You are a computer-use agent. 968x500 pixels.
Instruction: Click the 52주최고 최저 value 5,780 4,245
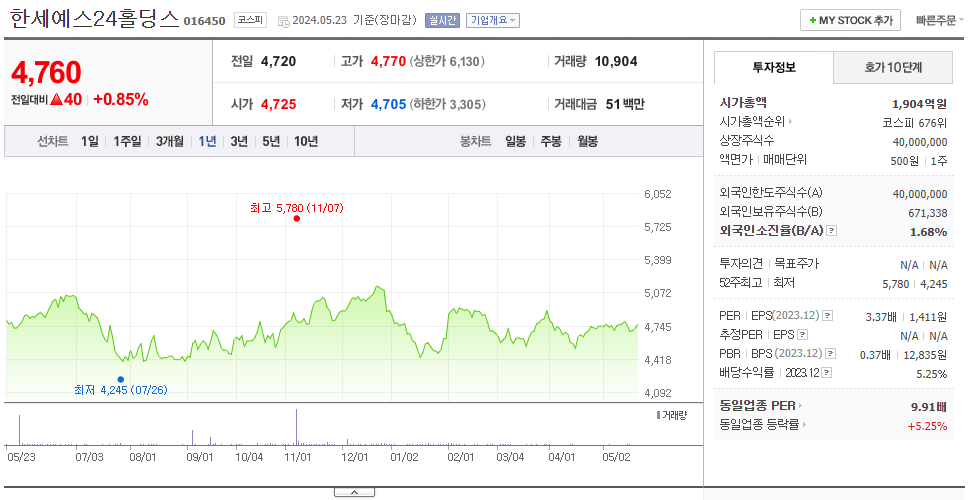(x=915, y=284)
